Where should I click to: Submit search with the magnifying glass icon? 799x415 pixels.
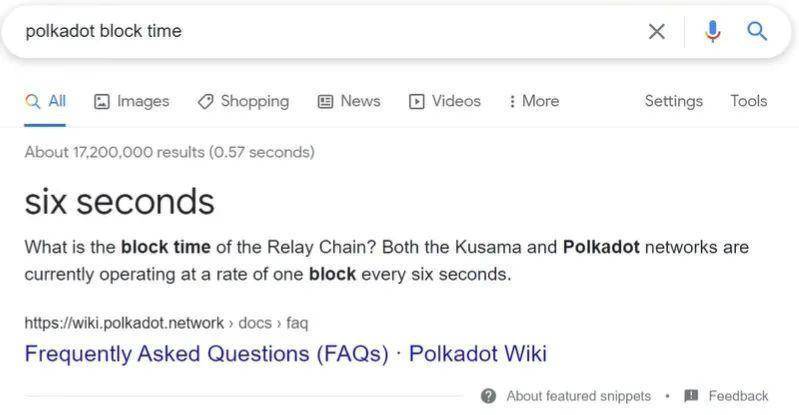757,31
